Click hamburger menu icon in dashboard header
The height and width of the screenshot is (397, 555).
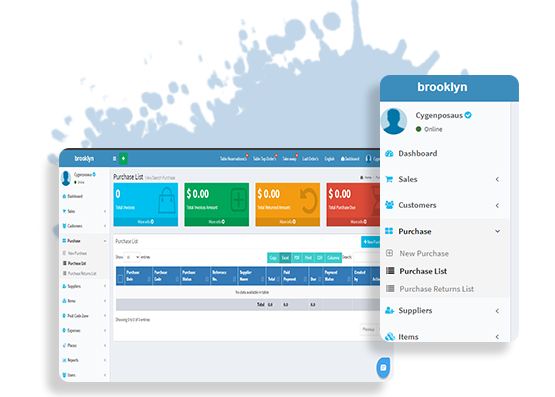114,159
